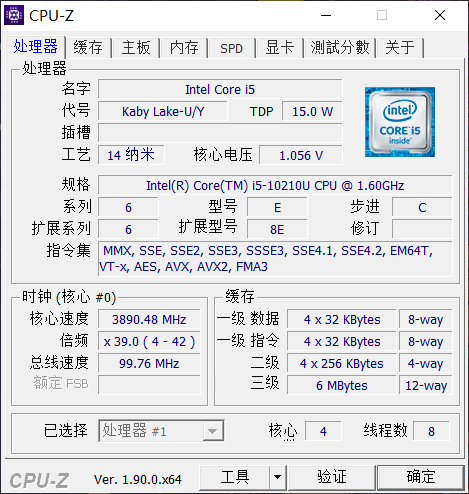Screen dimensions: 469x494
Task: Click the version text Ver. 1.90.0.x64
Action: [138, 479]
